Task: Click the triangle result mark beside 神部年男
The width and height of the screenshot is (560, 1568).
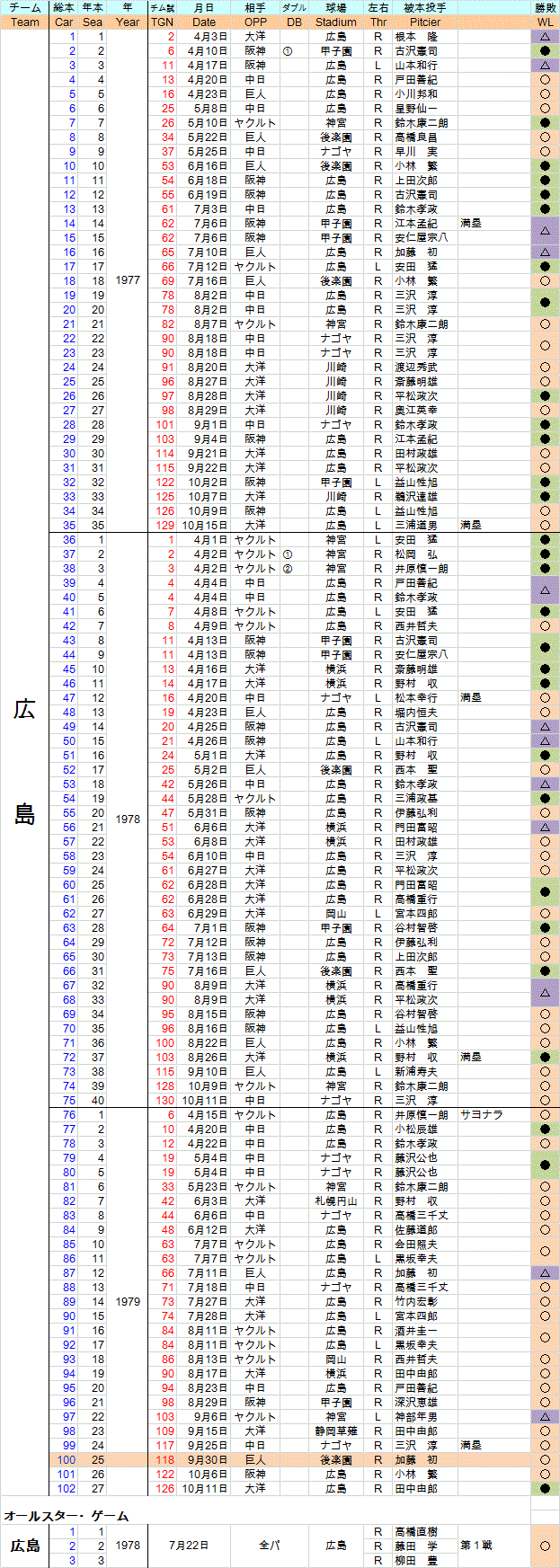Action: click(x=545, y=1417)
